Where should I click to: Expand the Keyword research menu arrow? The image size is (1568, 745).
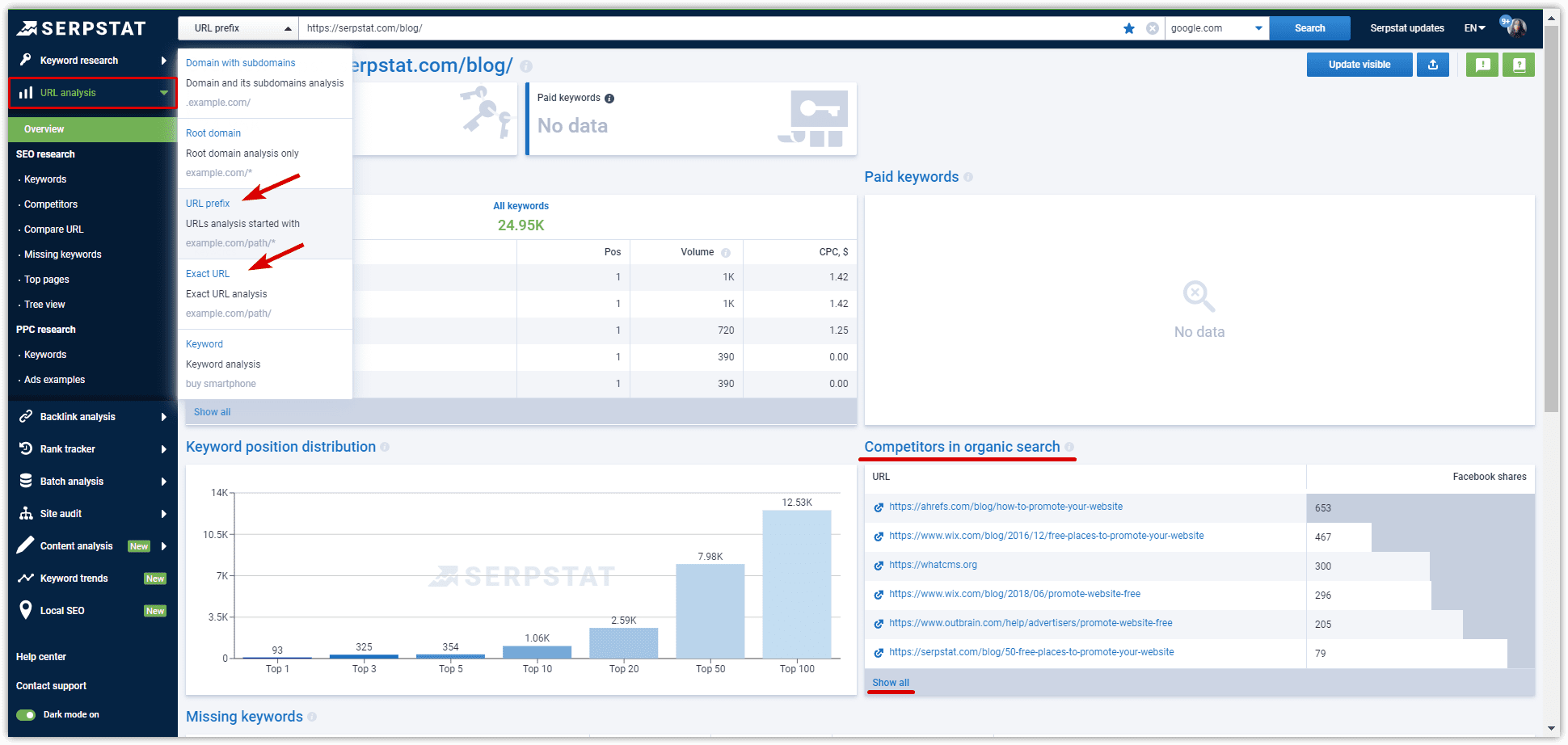tap(164, 61)
